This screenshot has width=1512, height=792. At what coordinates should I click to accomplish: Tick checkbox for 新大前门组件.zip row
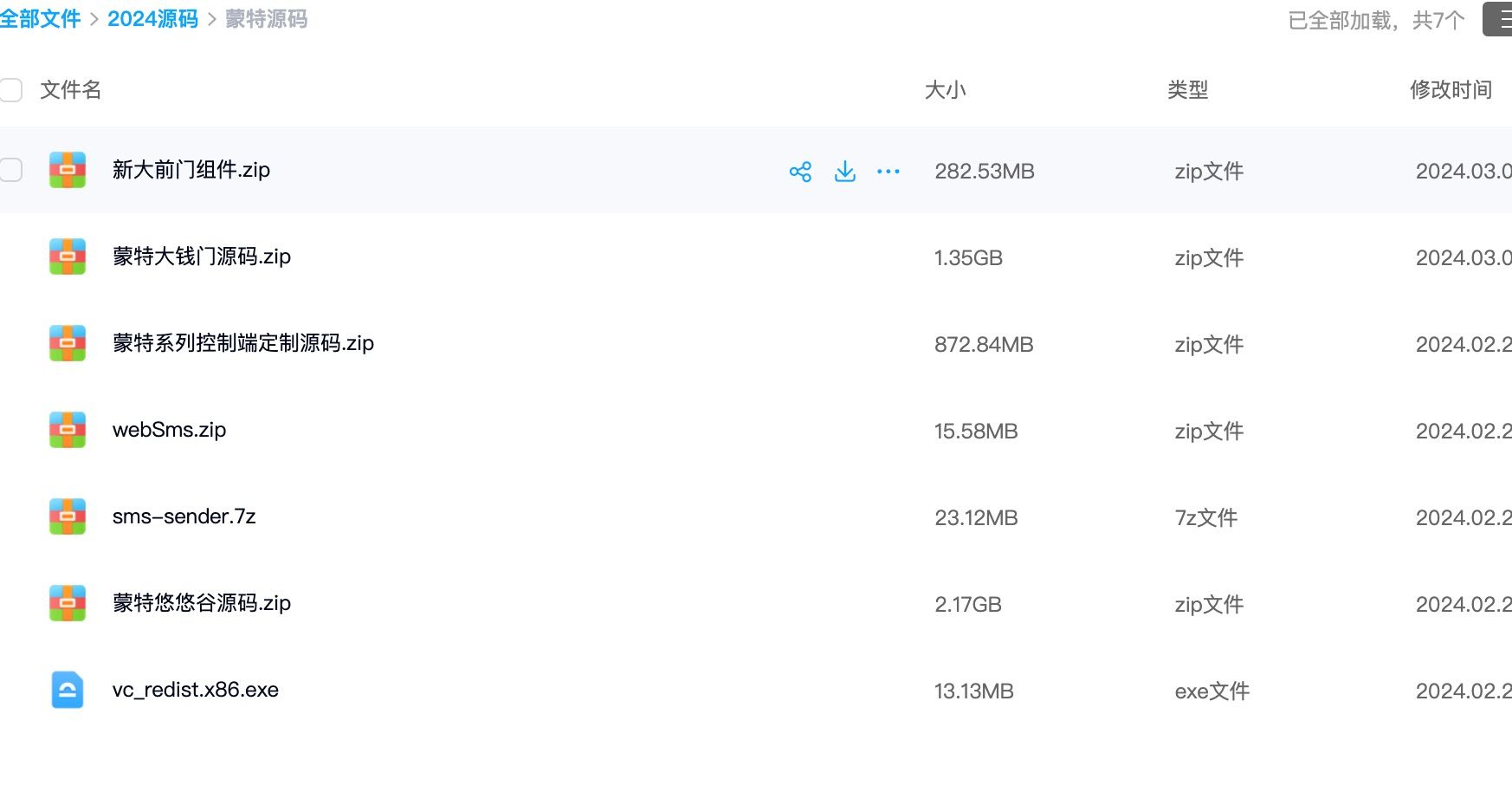[10, 170]
